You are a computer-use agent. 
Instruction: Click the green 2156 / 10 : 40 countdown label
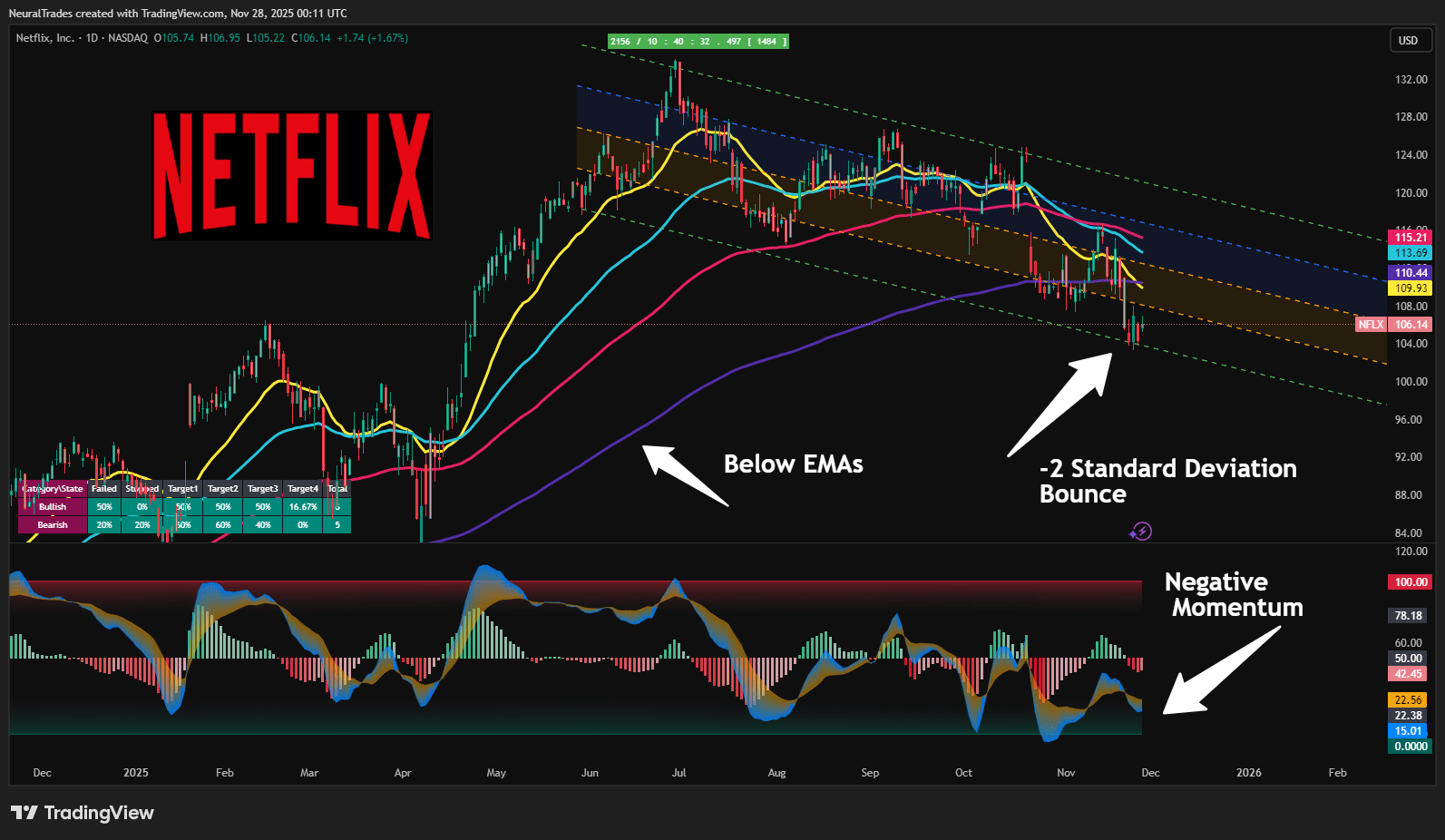[698, 42]
